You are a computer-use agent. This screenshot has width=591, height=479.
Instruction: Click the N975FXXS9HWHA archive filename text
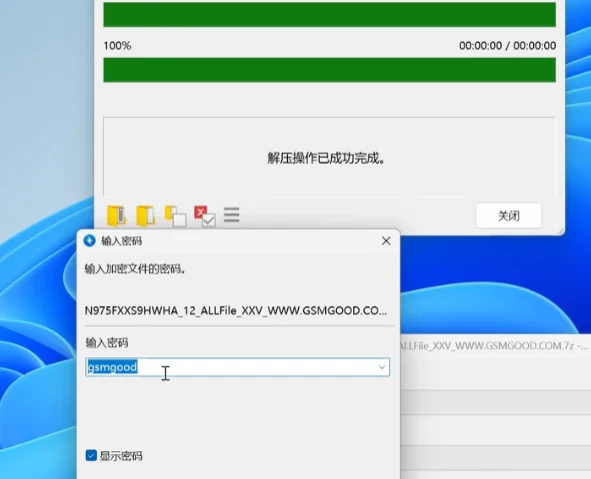coord(236,311)
